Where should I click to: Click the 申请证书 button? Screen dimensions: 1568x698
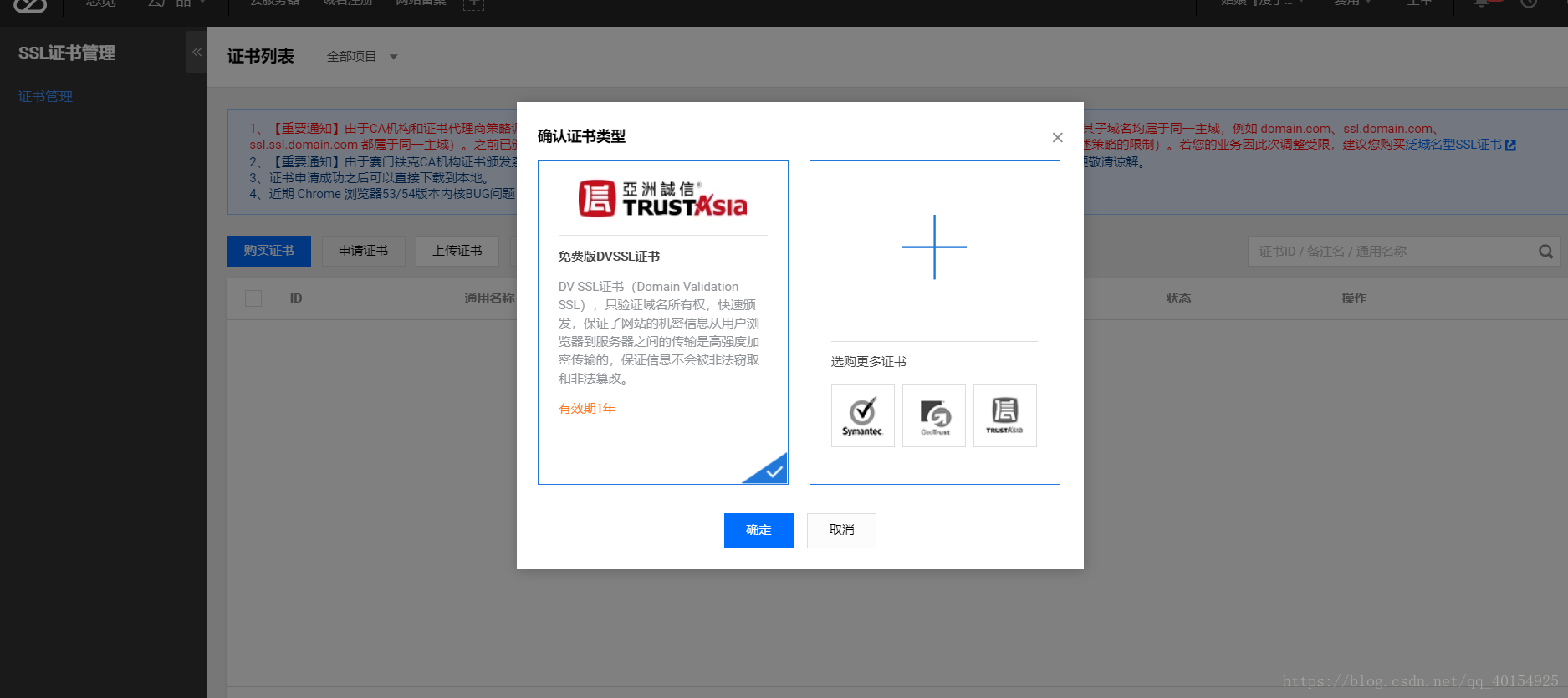[364, 251]
